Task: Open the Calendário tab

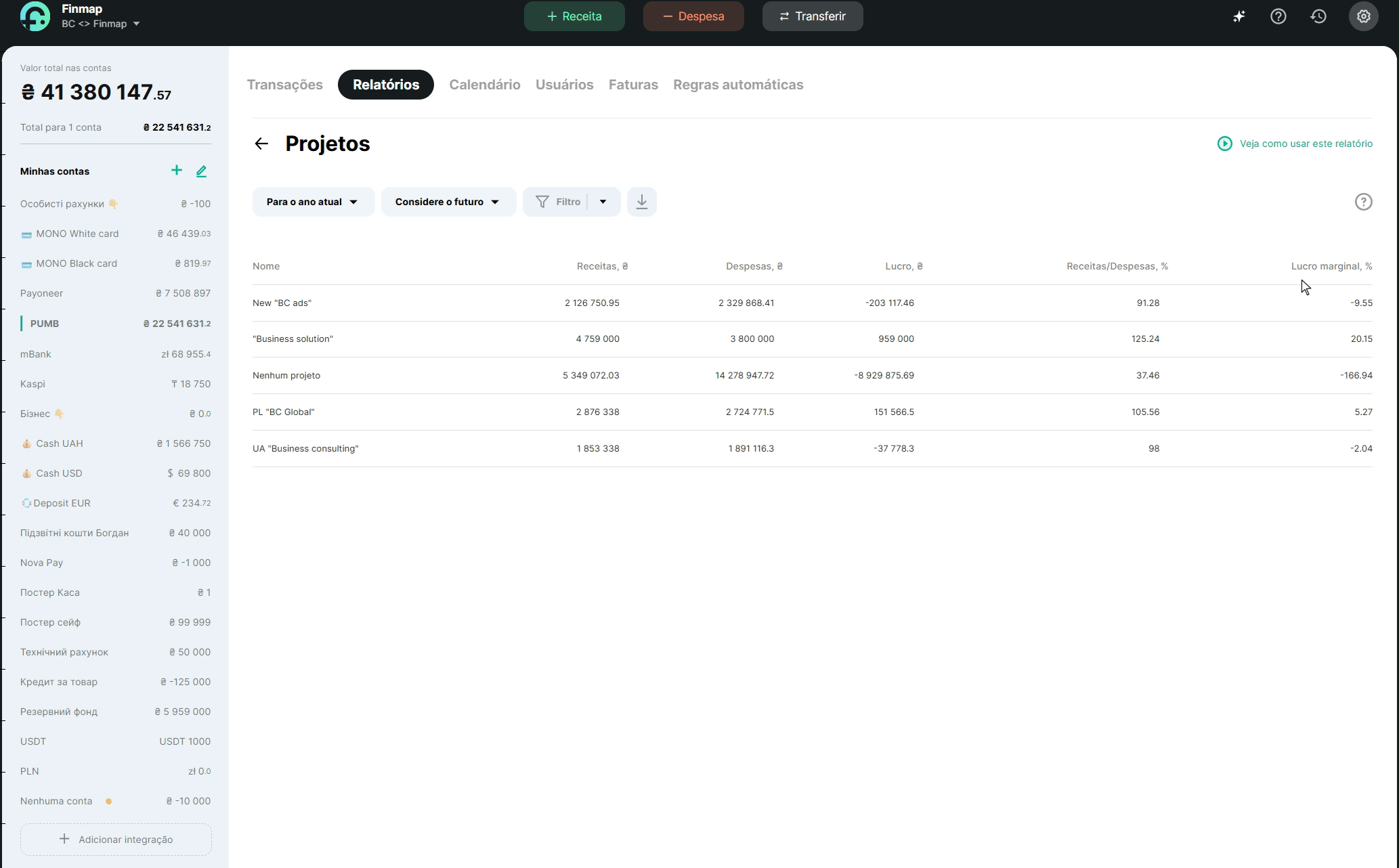Action: click(x=484, y=85)
